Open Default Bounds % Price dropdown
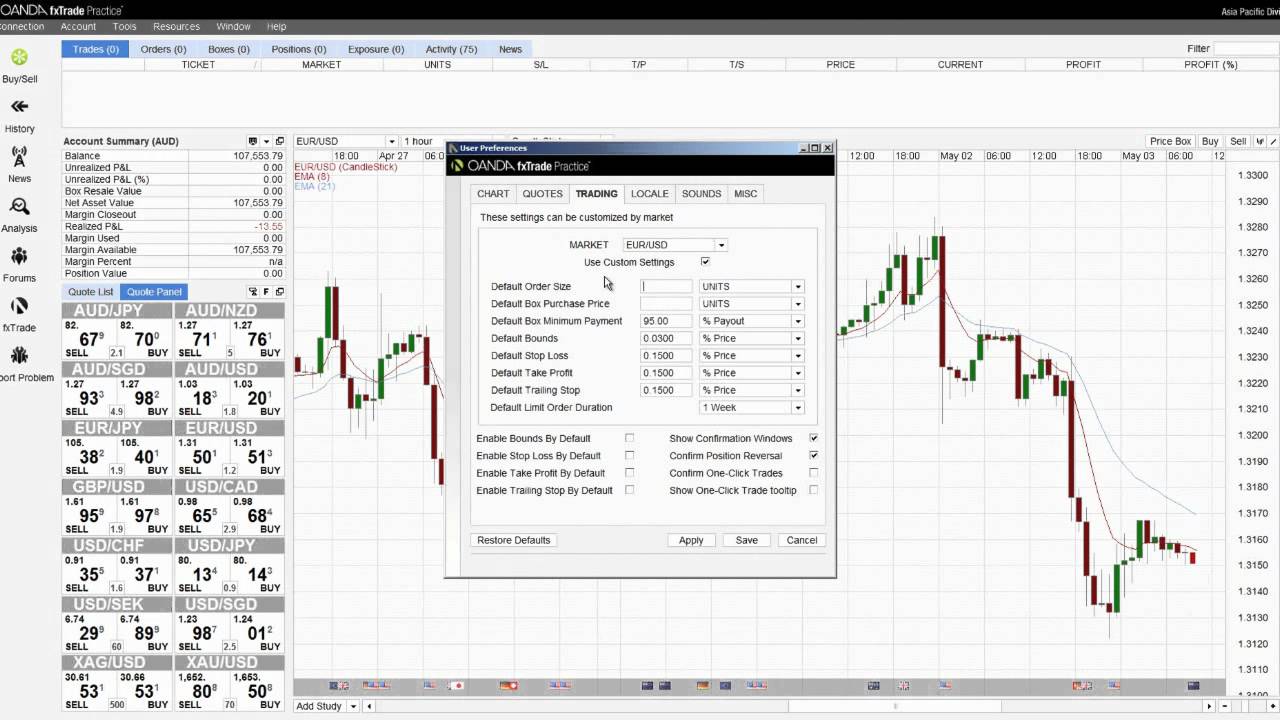Viewport: 1280px width, 720px height. click(797, 338)
